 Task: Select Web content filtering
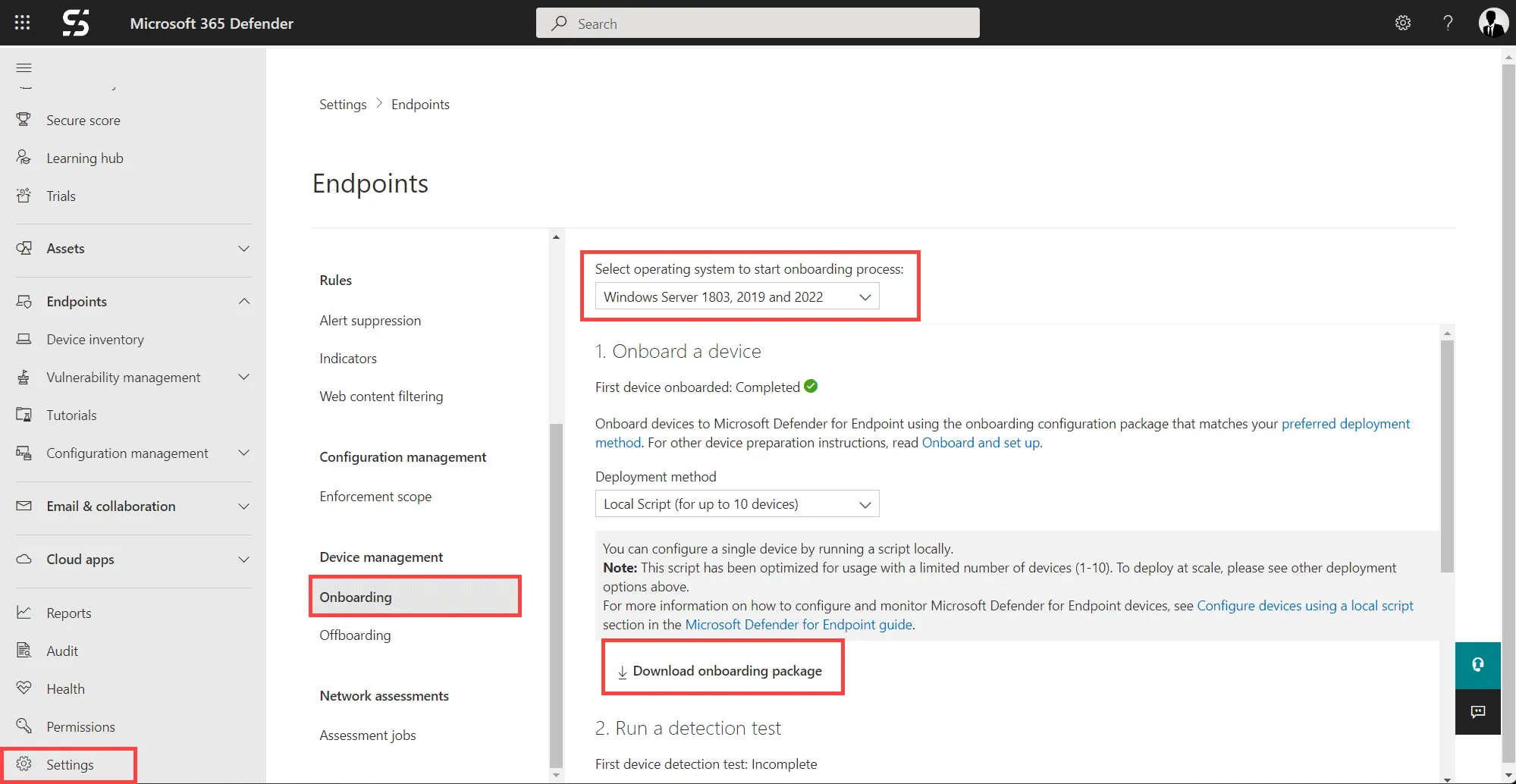381,396
